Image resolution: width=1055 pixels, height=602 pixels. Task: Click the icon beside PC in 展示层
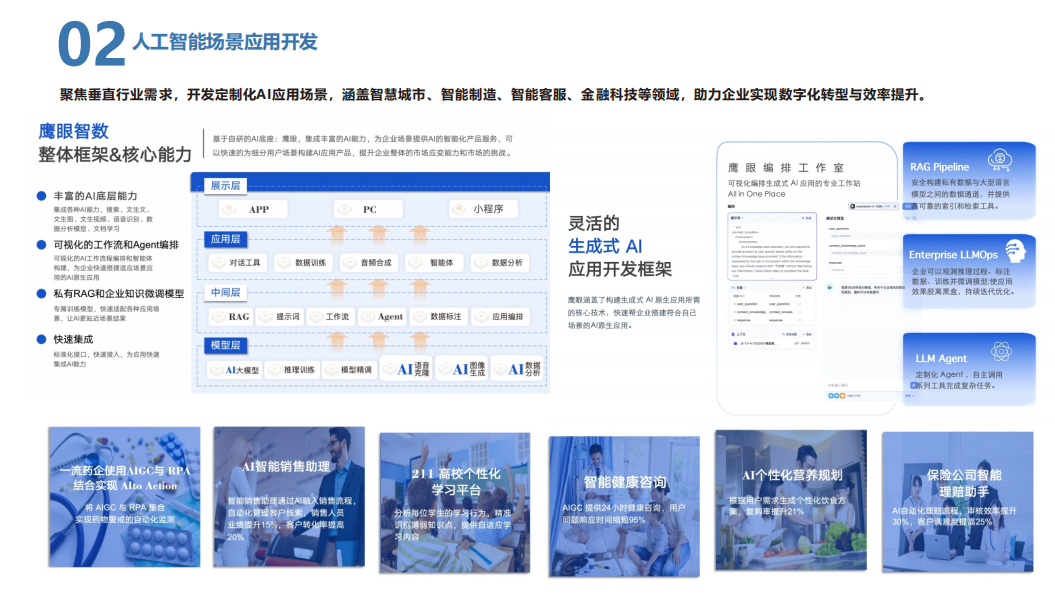(x=343, y=210)
